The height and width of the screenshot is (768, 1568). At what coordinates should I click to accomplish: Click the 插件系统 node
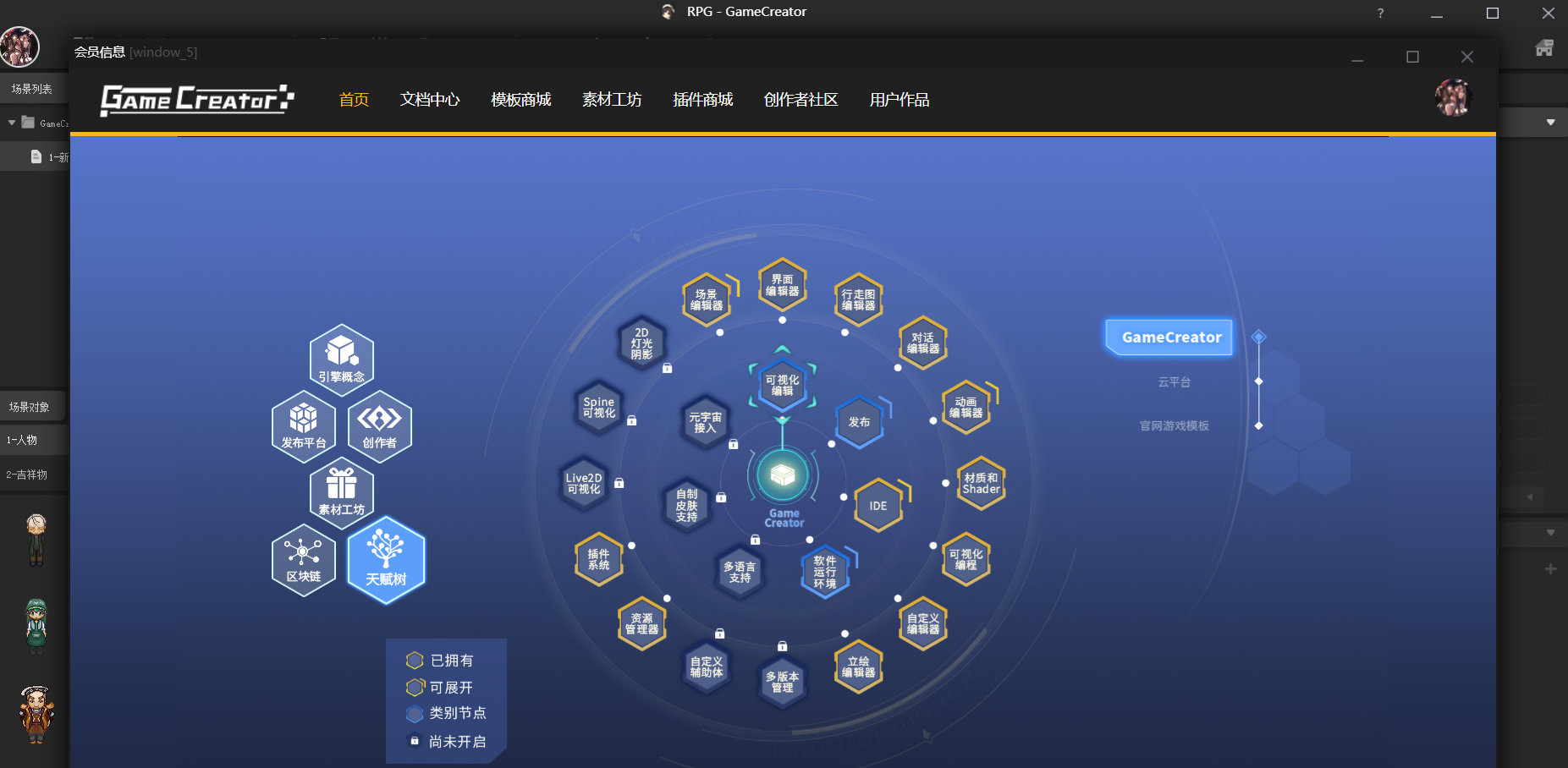coord(599,559)
